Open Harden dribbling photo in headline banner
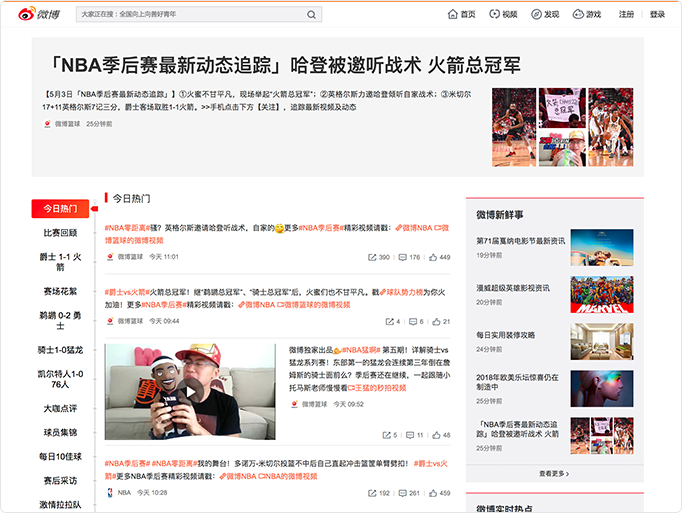 point(514,127)
